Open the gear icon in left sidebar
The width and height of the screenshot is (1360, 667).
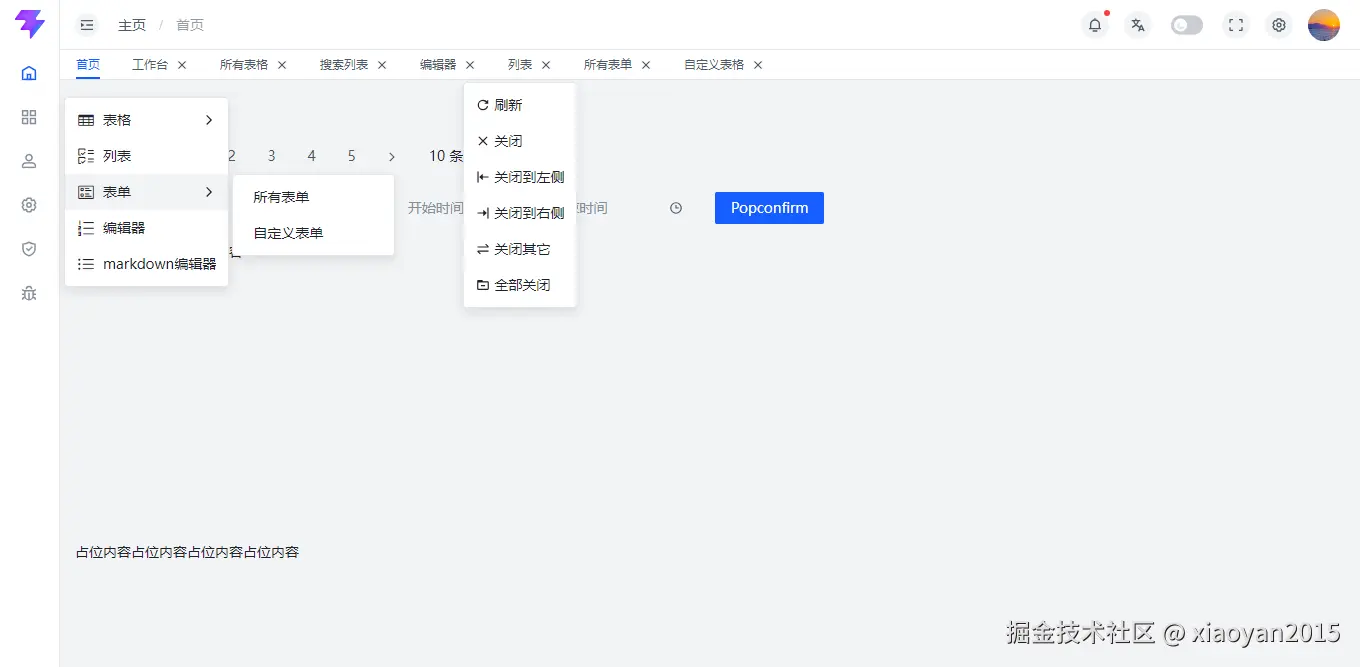point(29,205)
